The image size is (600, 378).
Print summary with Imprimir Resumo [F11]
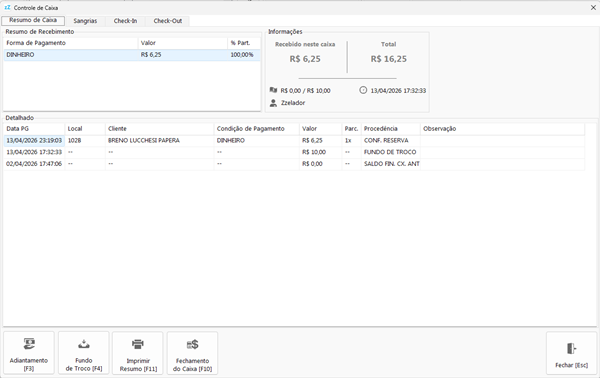(x=138, y=353)
